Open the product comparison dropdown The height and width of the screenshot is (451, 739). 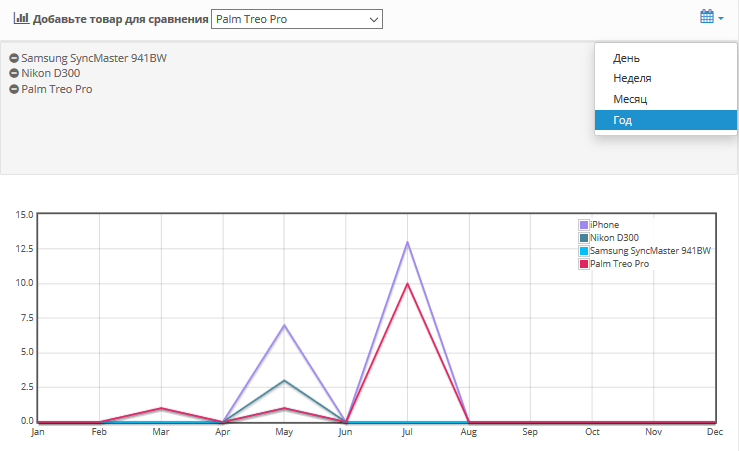tap(296, 19)
